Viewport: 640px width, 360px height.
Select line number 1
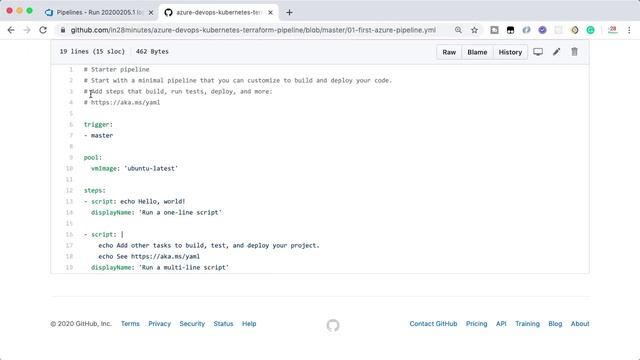pyautogui.click(x=71, y=69)
